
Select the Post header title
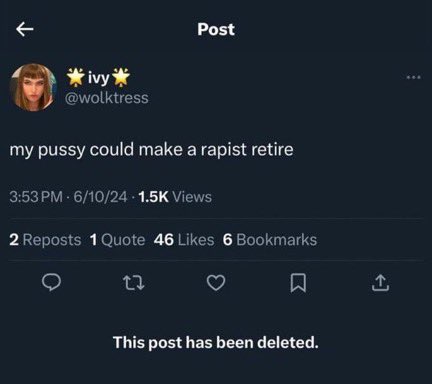coord(216,29)
